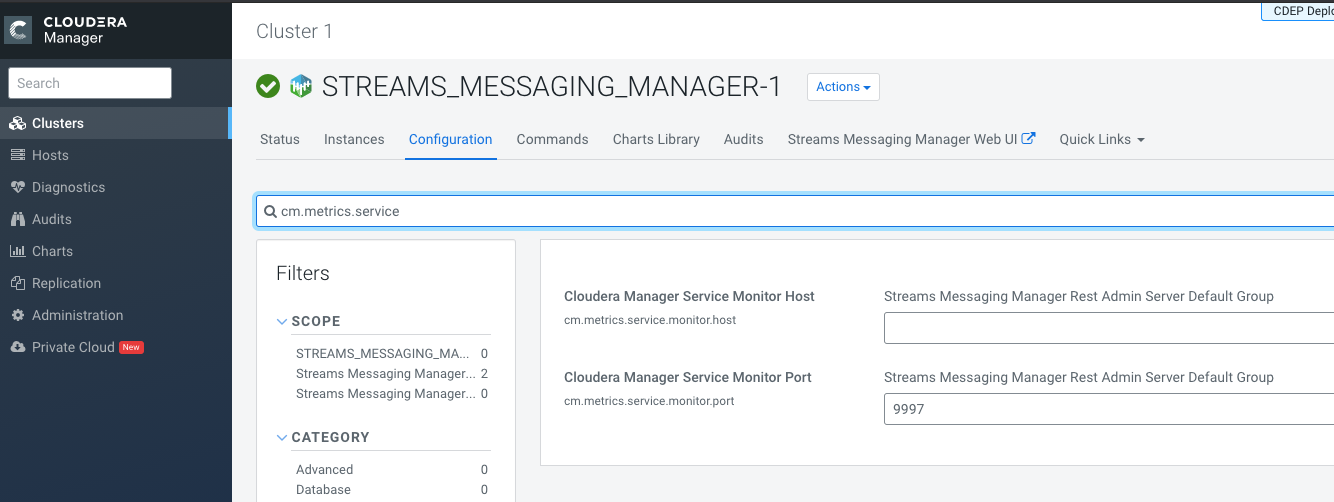Go to the Commands tab

[x=553, y=139]
